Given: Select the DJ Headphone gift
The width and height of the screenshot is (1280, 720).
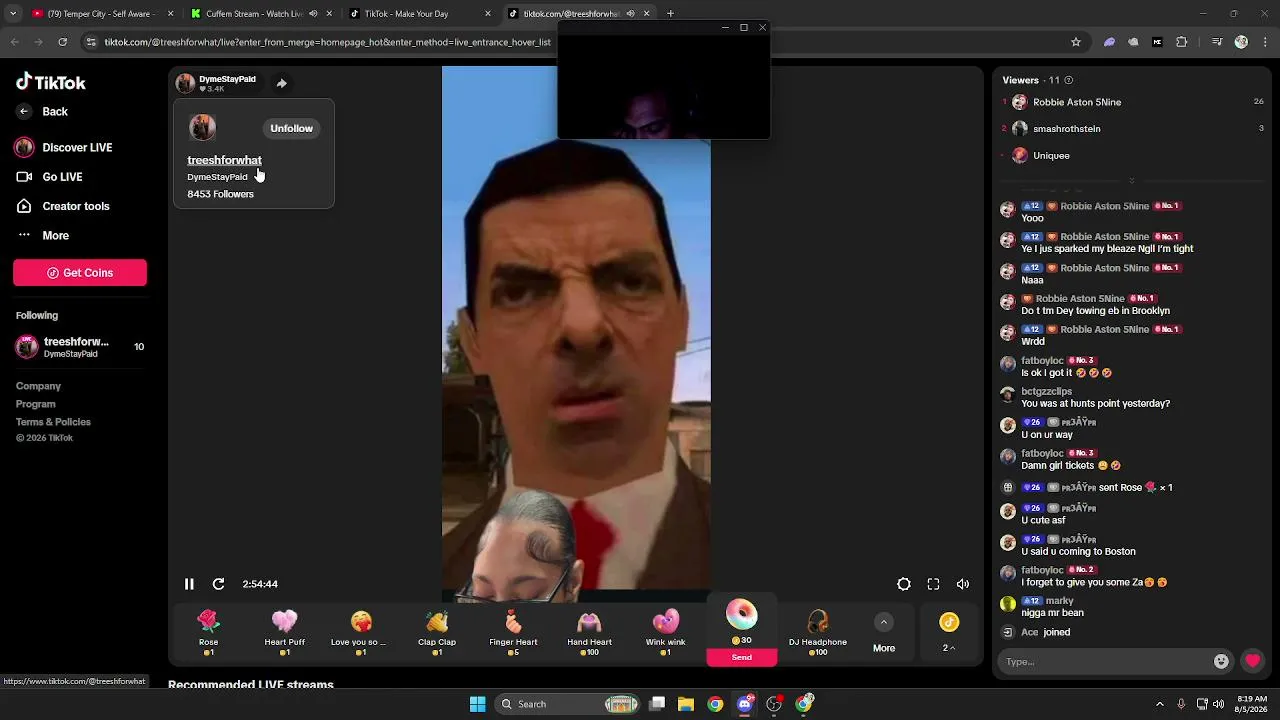Looking at the screenshot, I should coord(818,633).
